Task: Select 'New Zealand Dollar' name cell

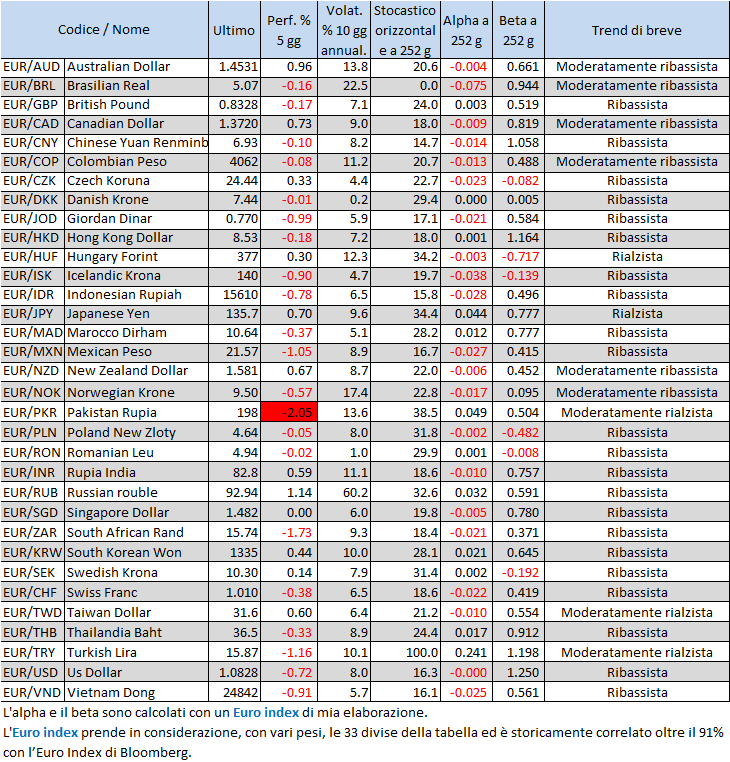Action: (137, 370)
